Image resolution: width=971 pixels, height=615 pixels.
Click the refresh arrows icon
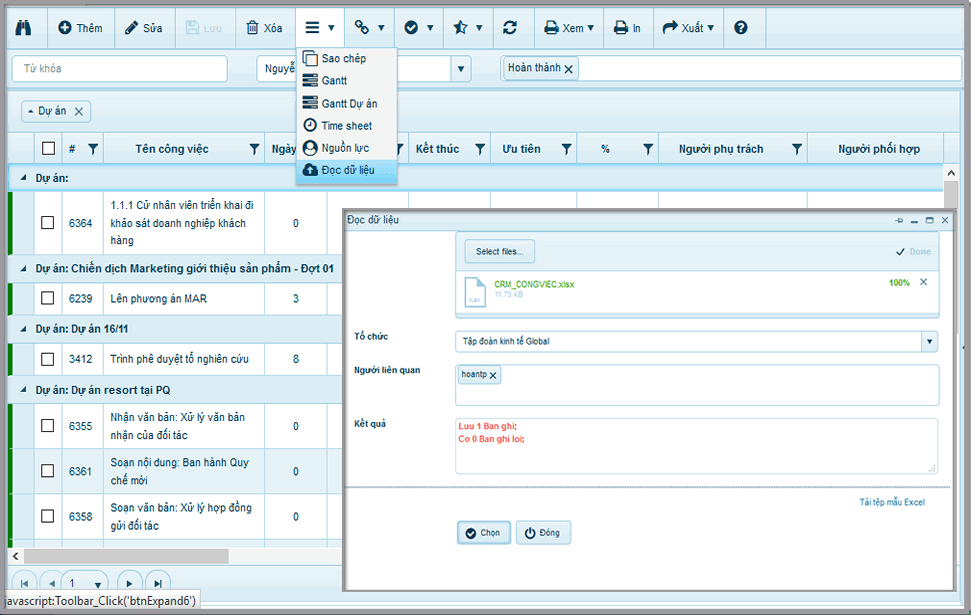[510, 28]
